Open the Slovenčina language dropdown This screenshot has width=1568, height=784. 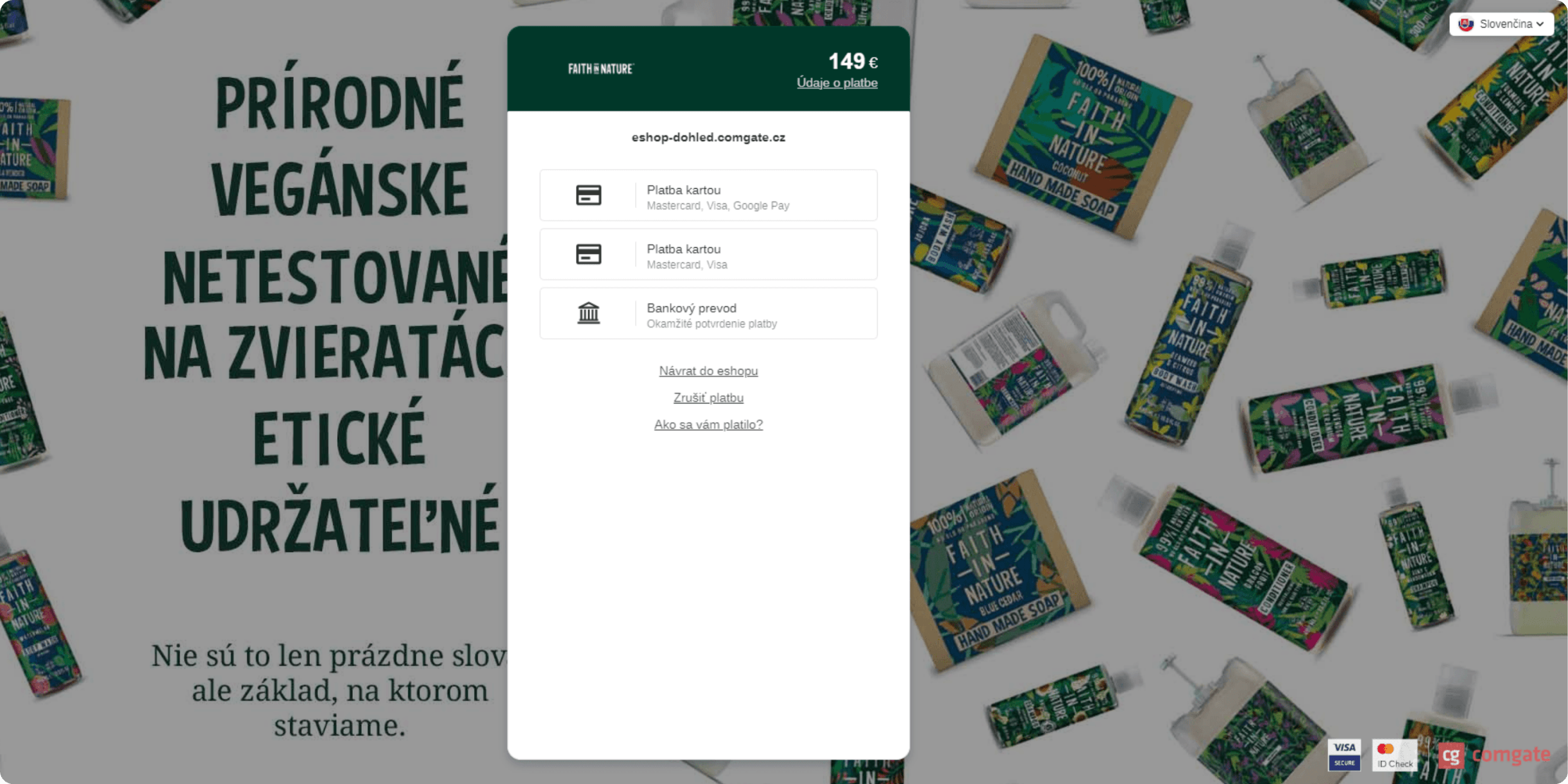[1501, 24]
